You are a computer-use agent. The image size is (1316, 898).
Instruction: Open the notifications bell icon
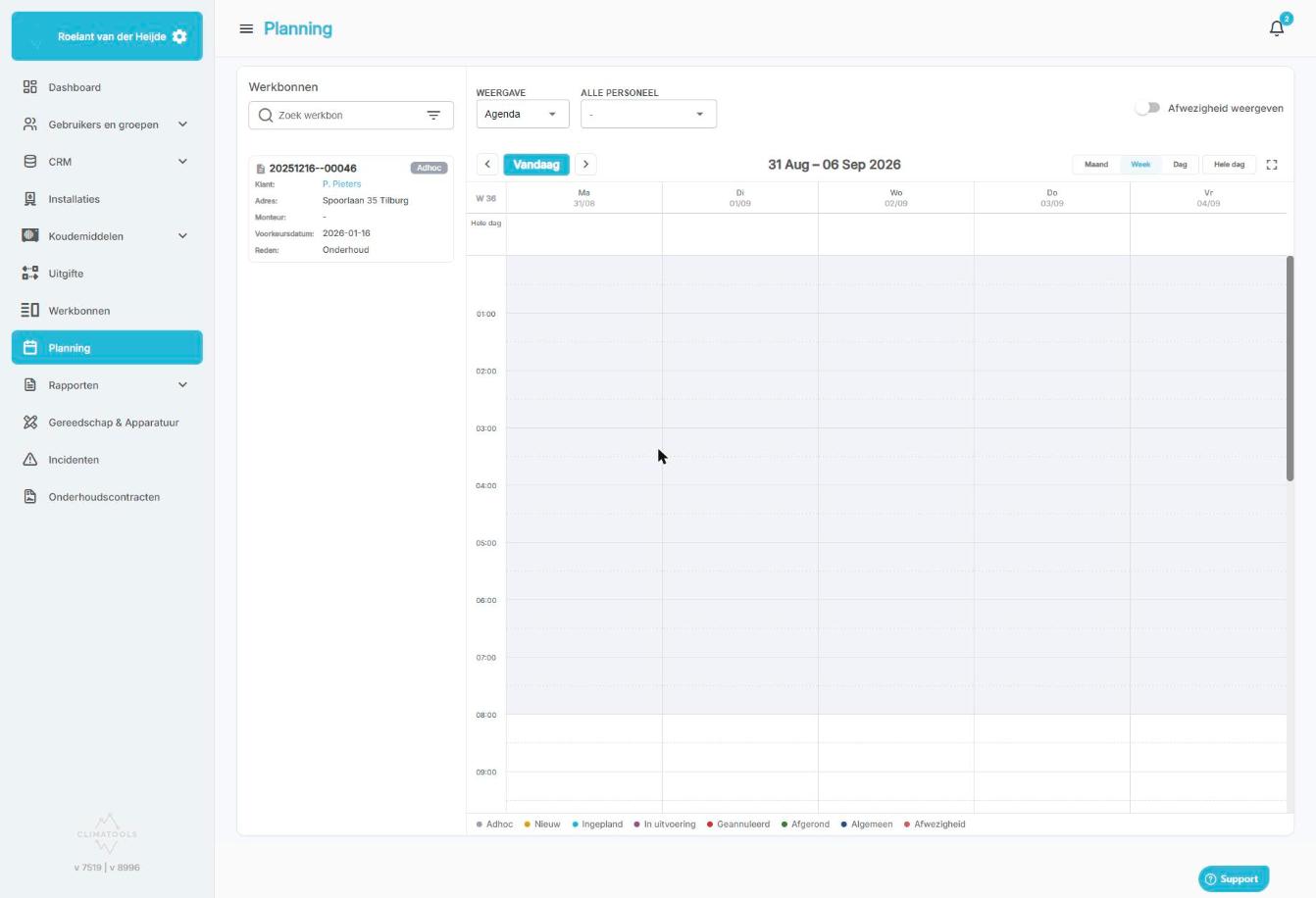tap(1276, 28)
